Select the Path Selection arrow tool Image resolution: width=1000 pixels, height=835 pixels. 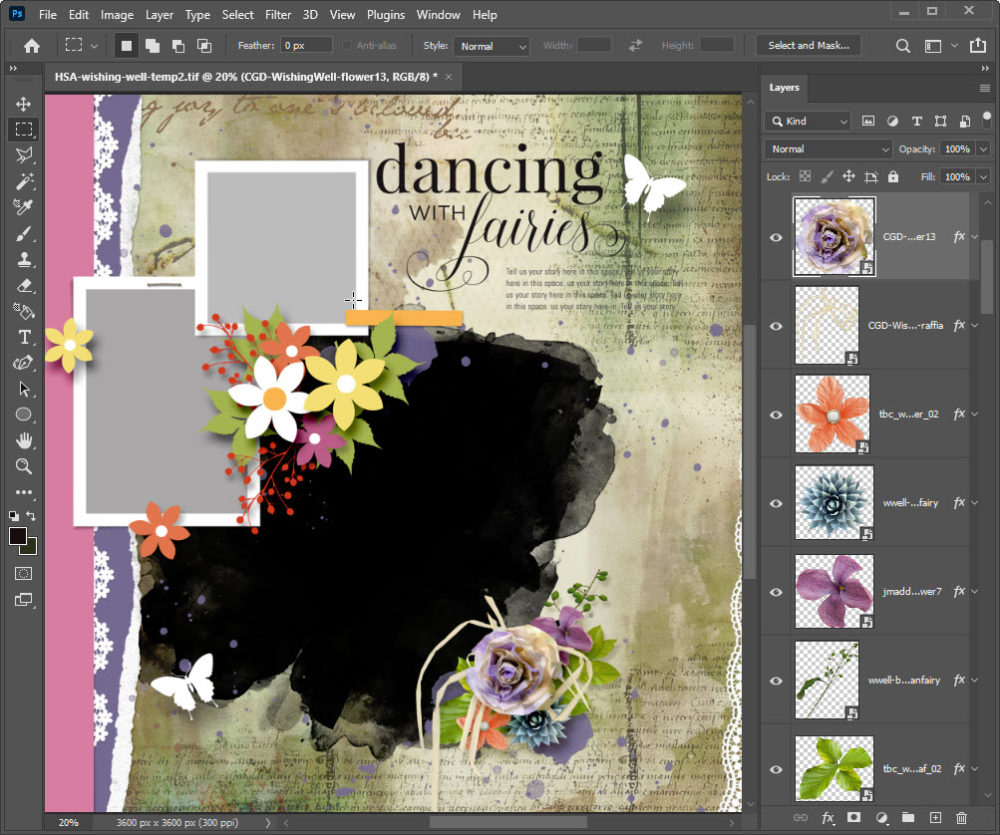point(24,388)
